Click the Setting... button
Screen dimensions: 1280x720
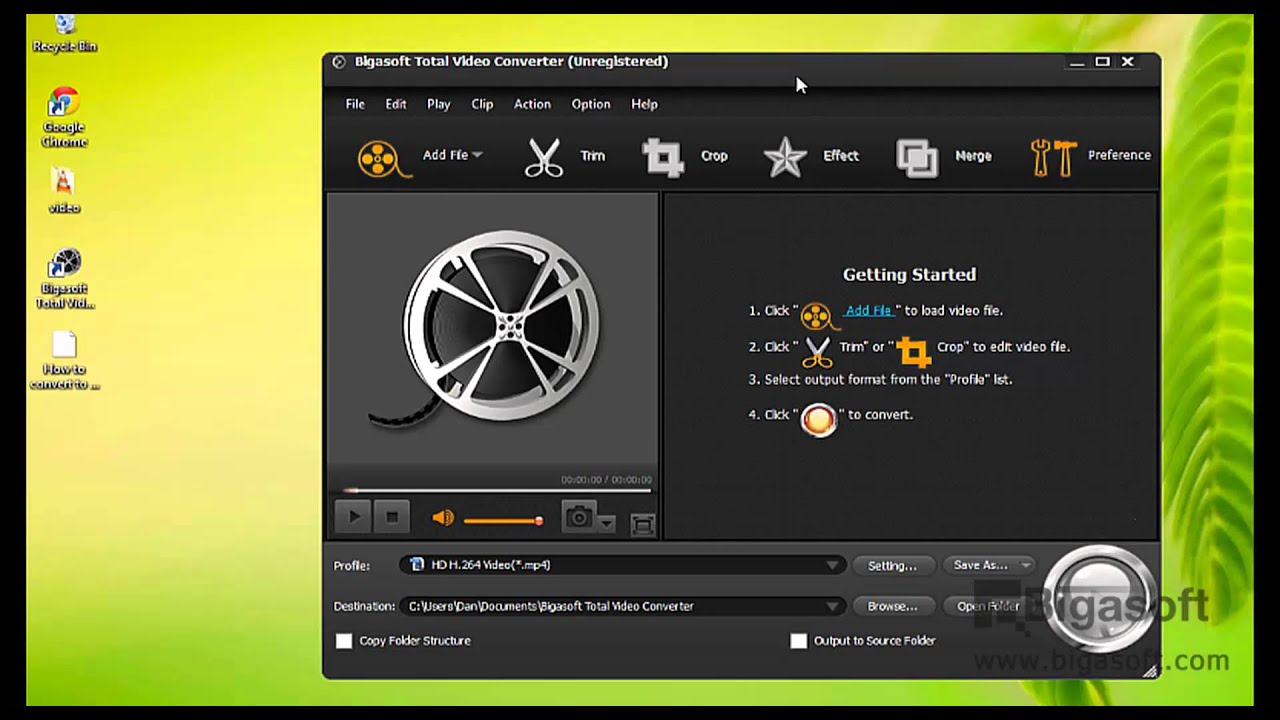[892, 566]
